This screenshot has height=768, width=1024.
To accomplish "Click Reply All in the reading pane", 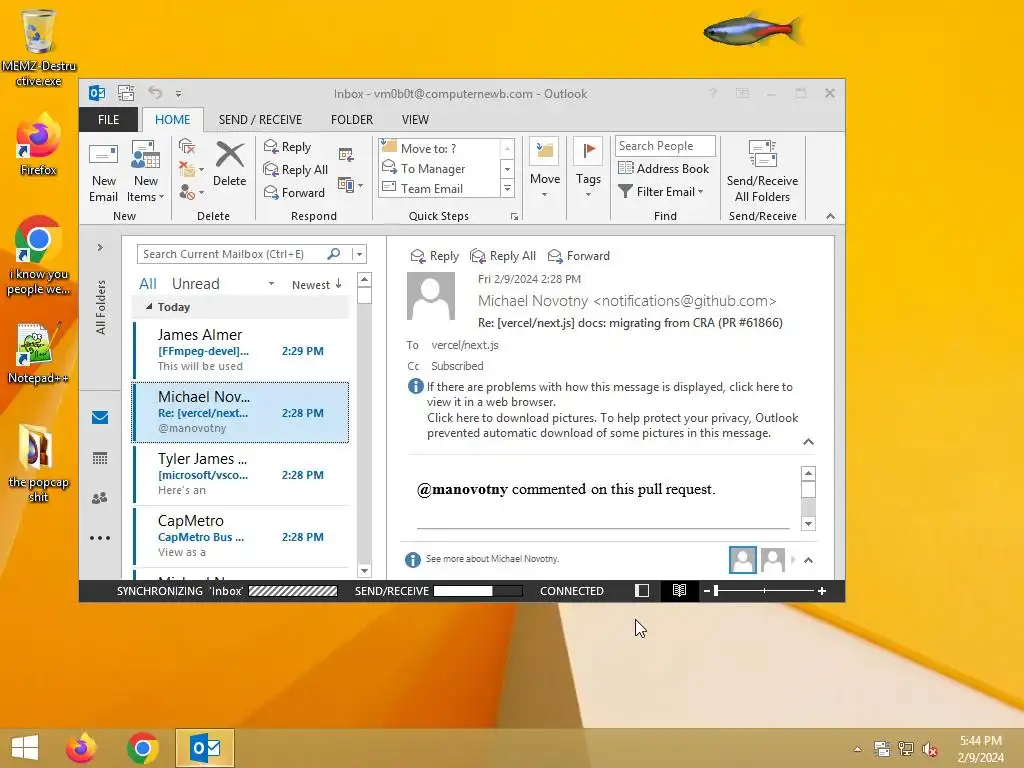I will (x=503, y=256).
